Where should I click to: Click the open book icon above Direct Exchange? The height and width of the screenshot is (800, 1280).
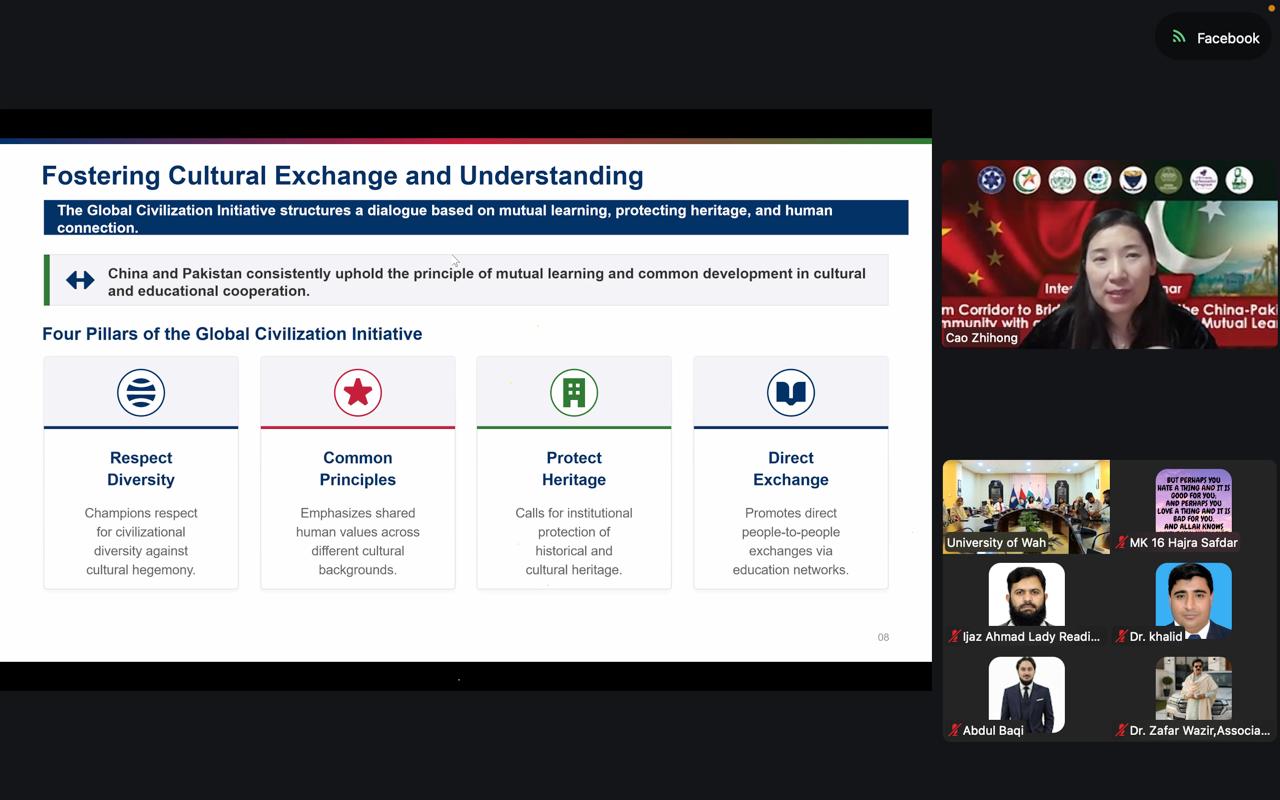pyautogui.click(x=791, y=392)
